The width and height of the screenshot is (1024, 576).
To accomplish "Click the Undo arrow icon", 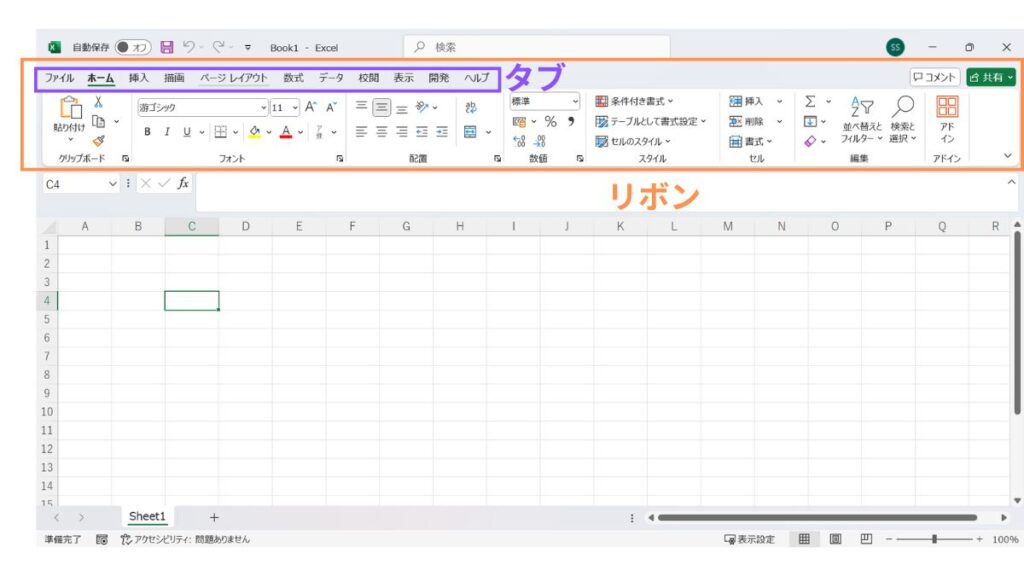I will [189, 46].
